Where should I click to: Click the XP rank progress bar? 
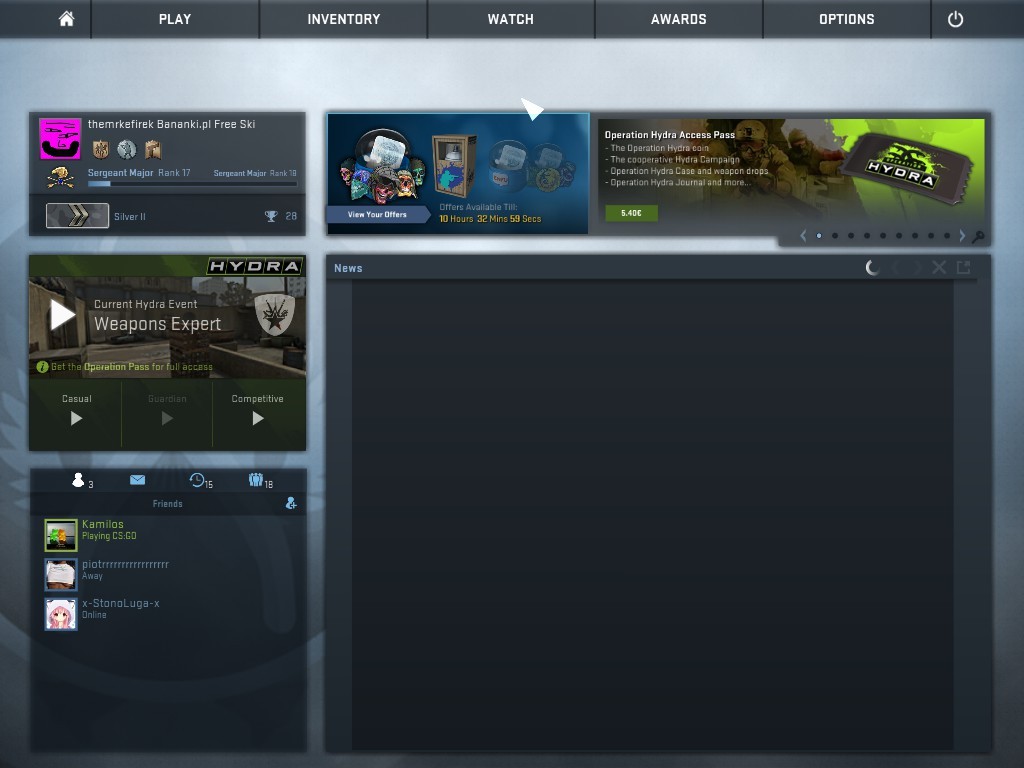193,184
